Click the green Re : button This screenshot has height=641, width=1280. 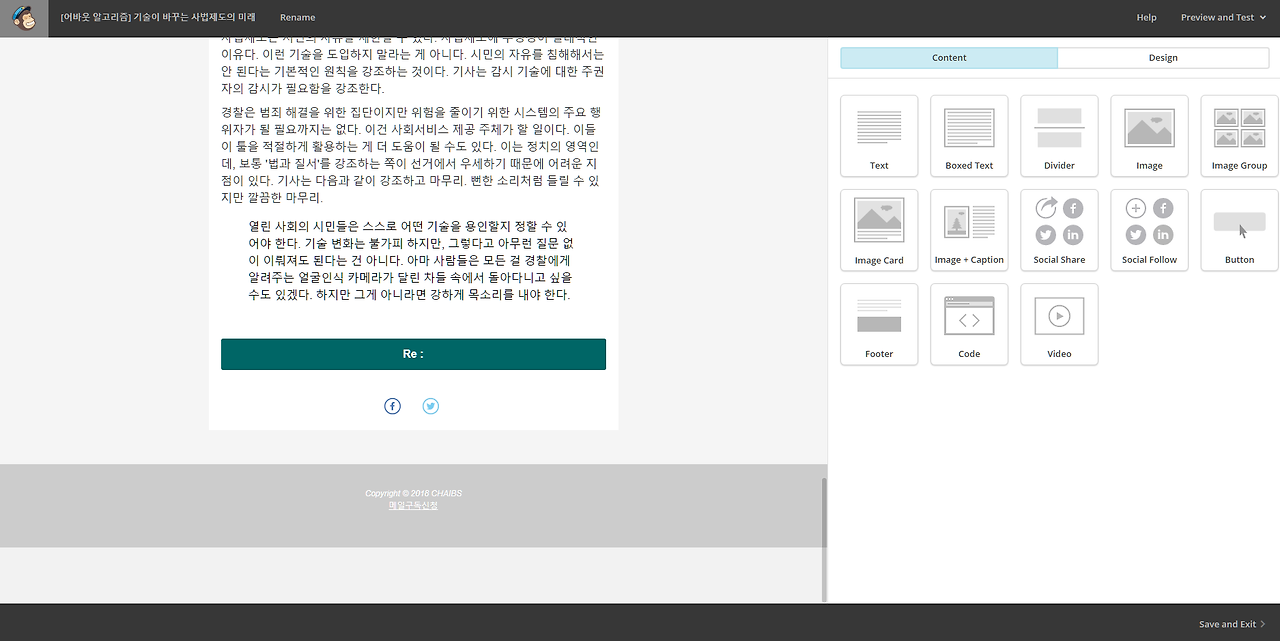pyautogui.click(x=413, y=354)
